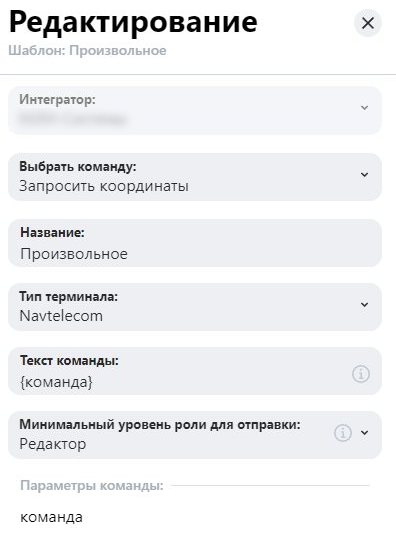
Task: Expand Тип терминала chevron
Action: coord(364,304)
